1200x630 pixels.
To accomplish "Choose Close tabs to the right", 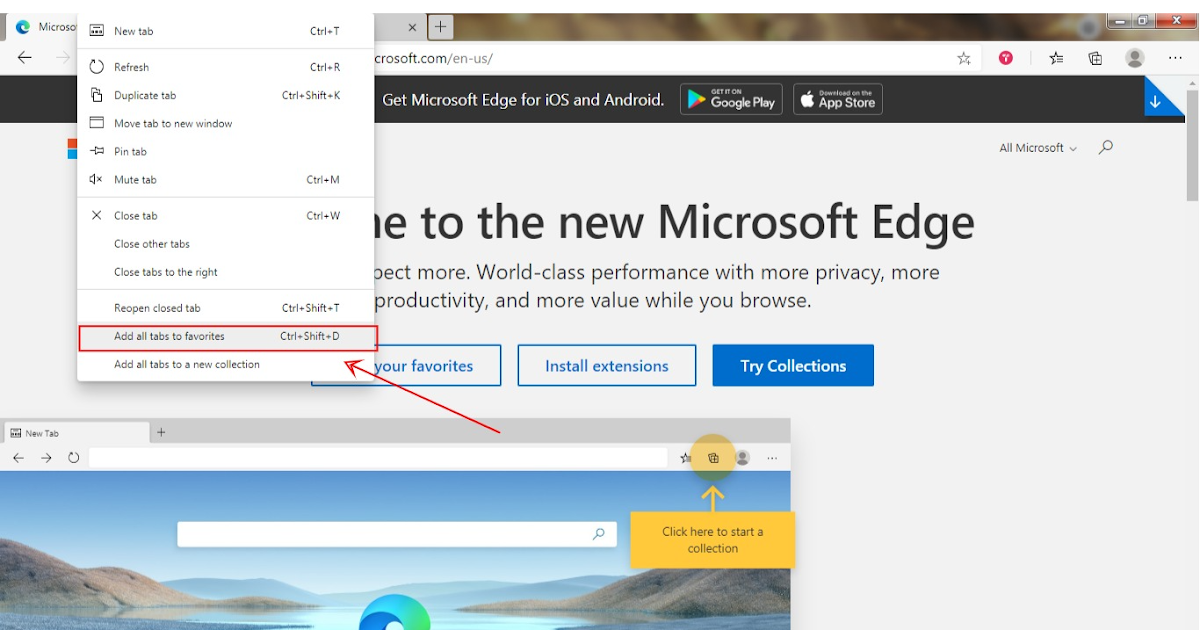I will (226, 272).
